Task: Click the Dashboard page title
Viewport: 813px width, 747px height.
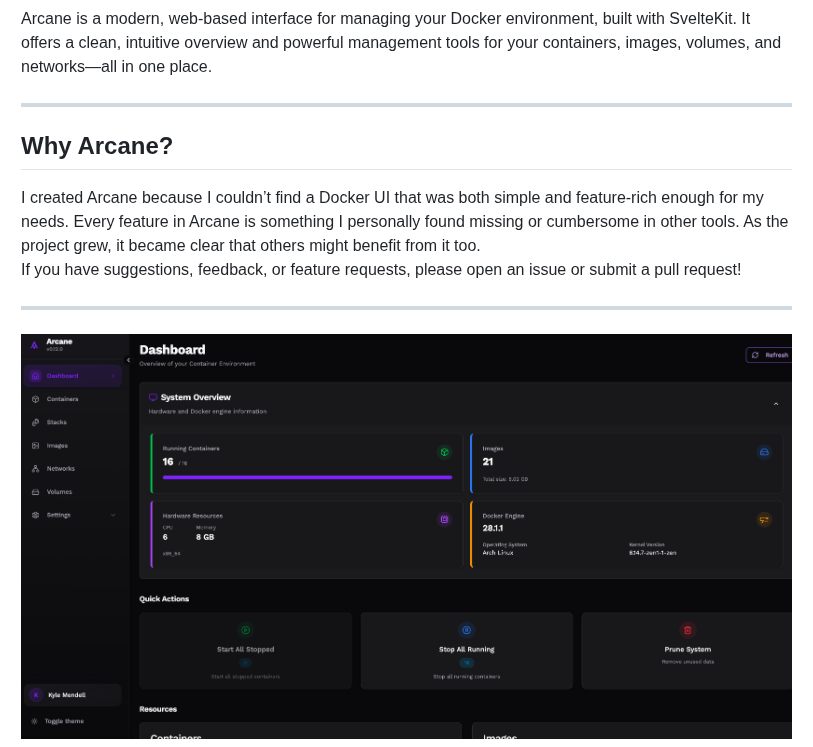Action: point(172,350)
